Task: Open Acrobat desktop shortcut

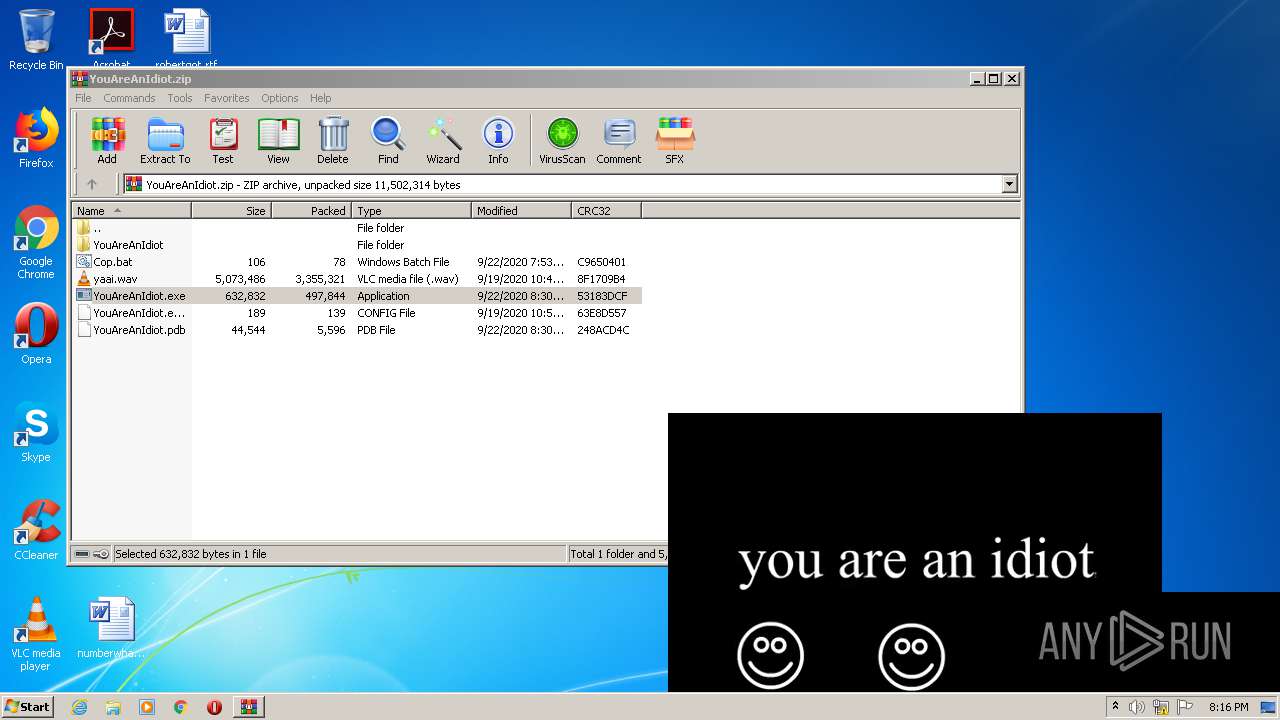Action: (x=111, y=38)
